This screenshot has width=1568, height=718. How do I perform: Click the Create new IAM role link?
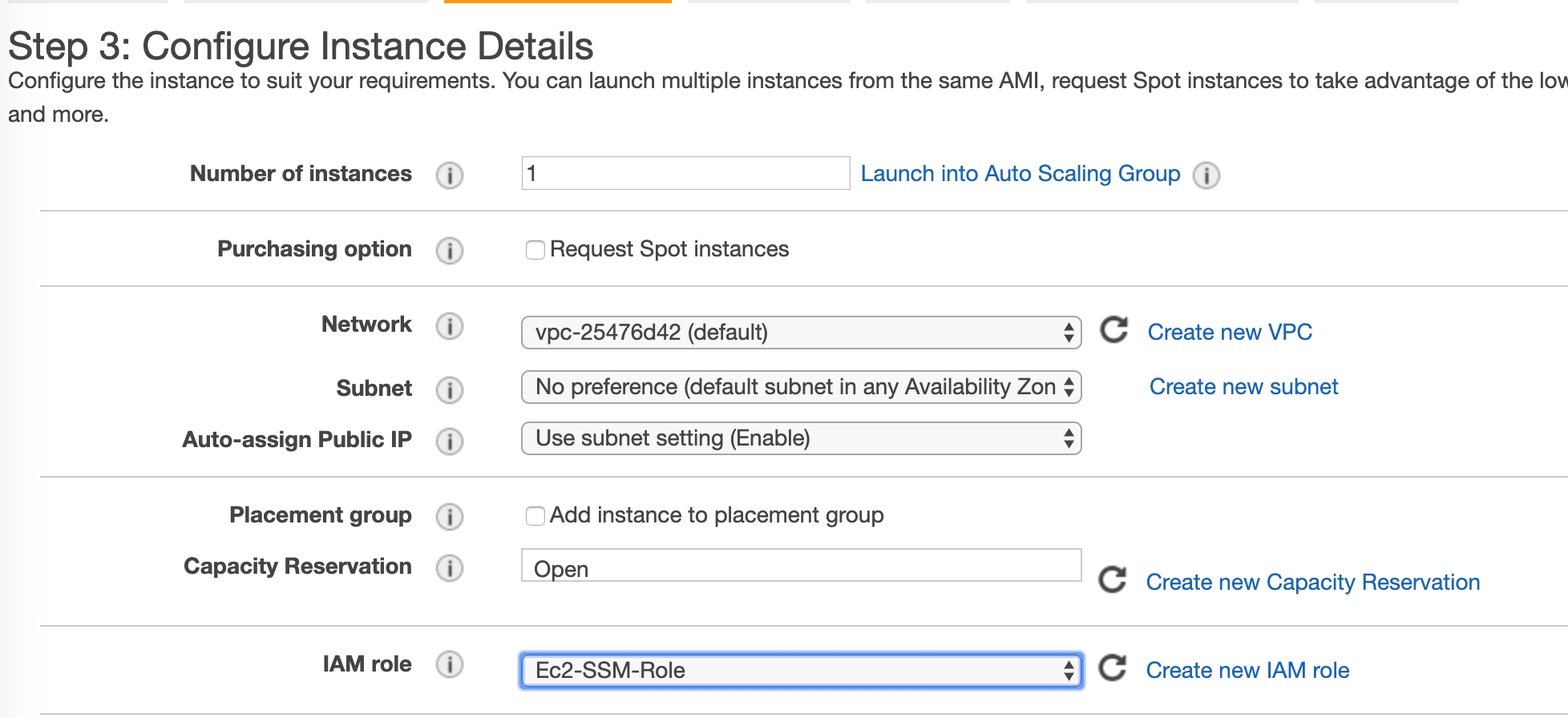(x=1247, y=671)
